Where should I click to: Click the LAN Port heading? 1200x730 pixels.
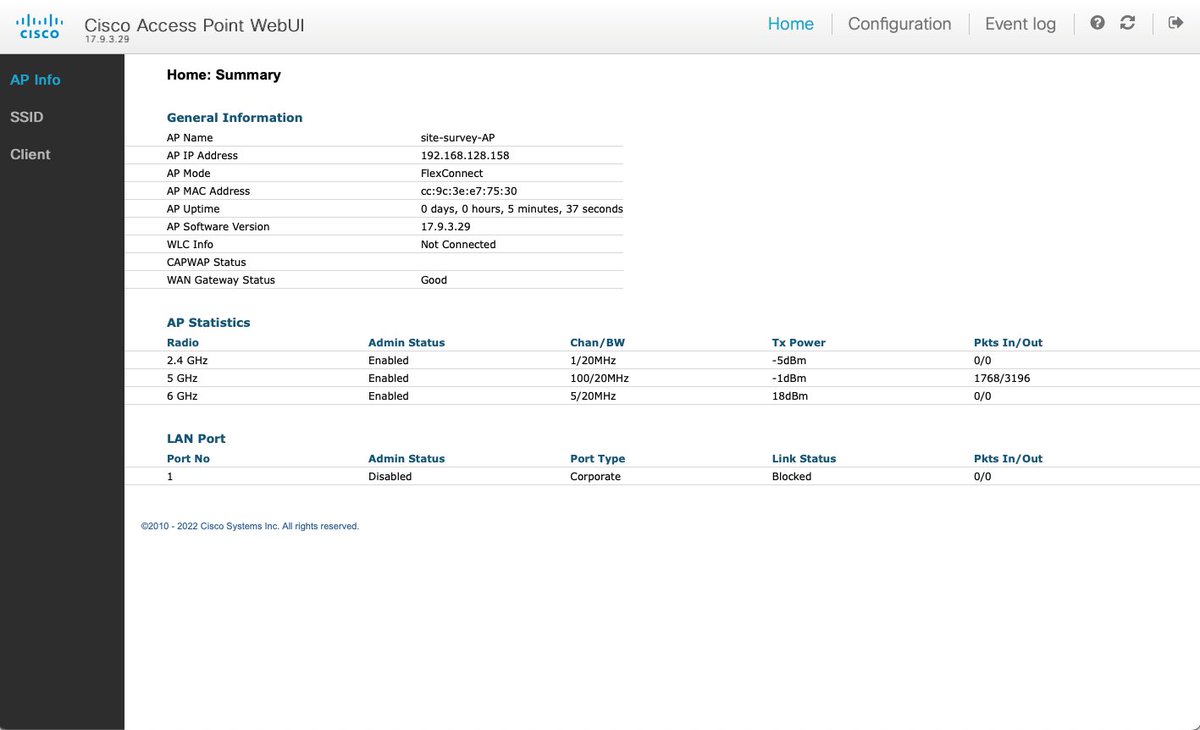196,438
